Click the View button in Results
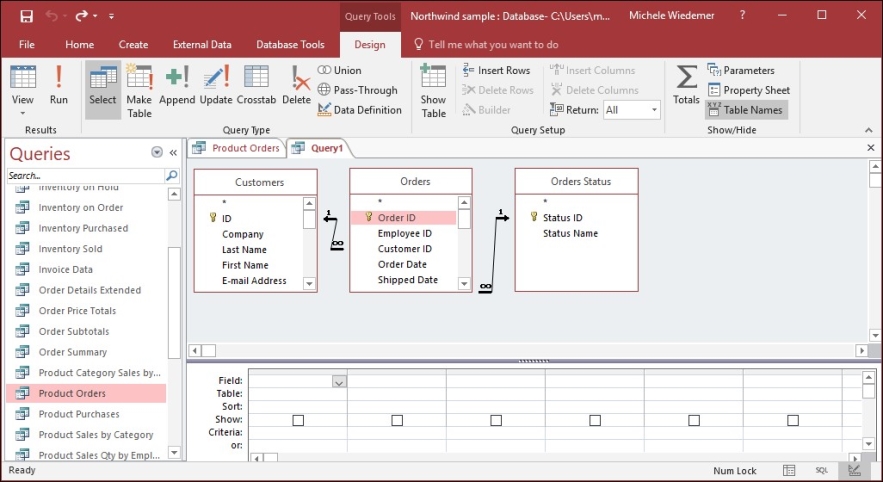Viewport: 883px width, 482px height. pyautogui.click(x=23, y=90)
